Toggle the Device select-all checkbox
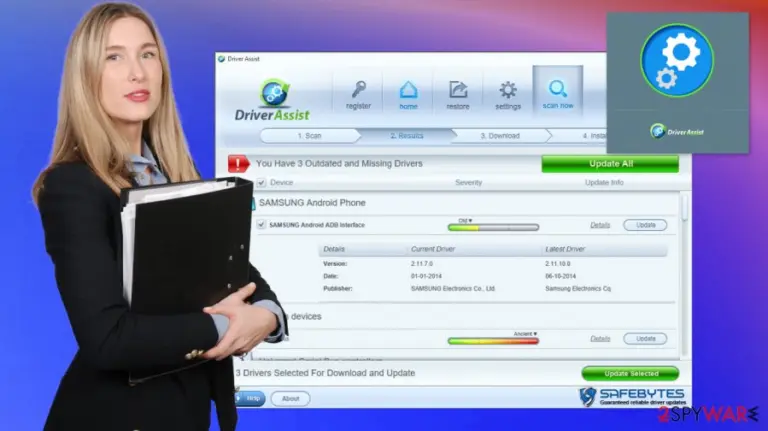 [261, 183]
